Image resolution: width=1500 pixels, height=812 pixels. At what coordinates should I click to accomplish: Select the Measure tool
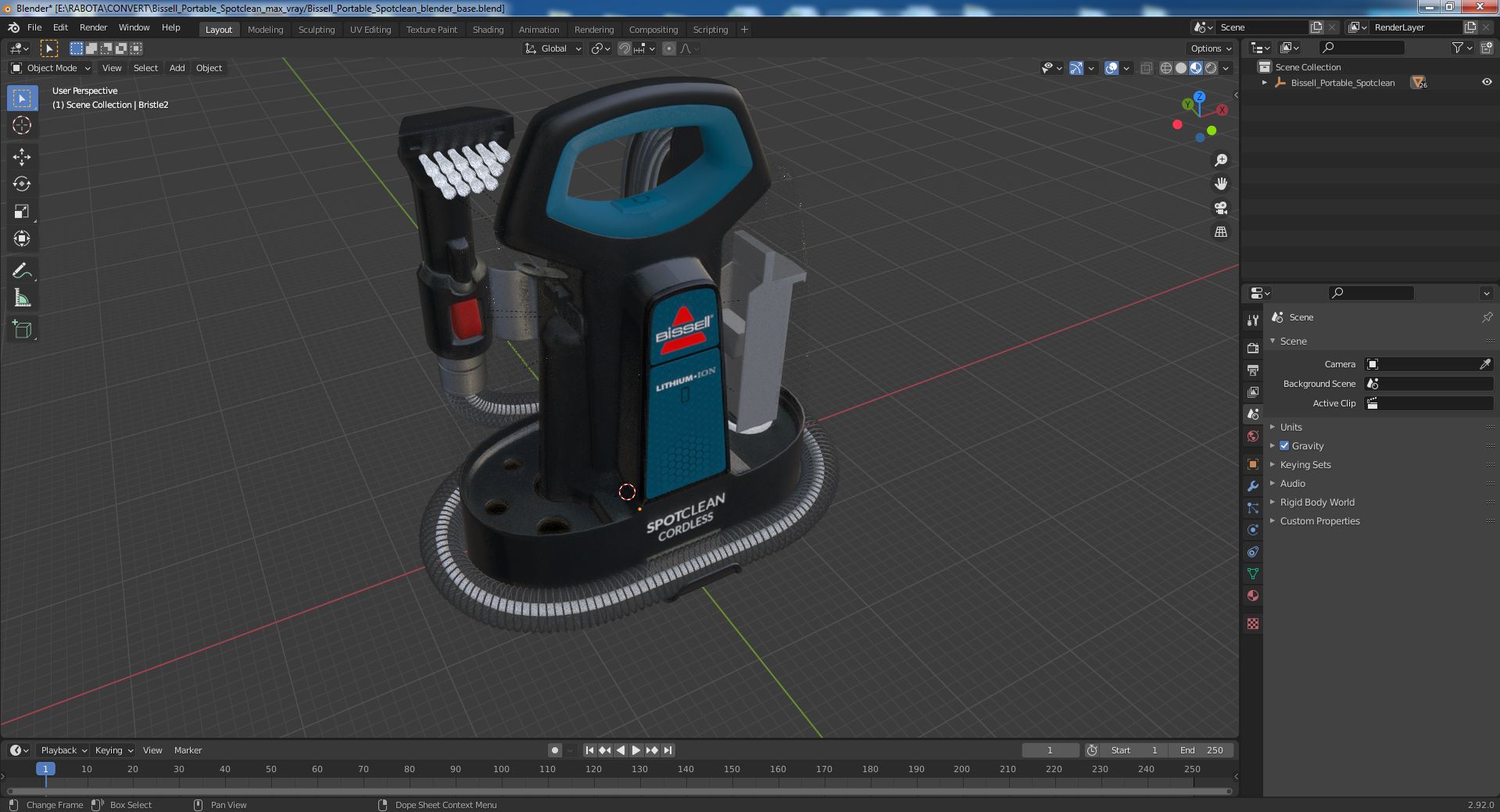[22, 298]
